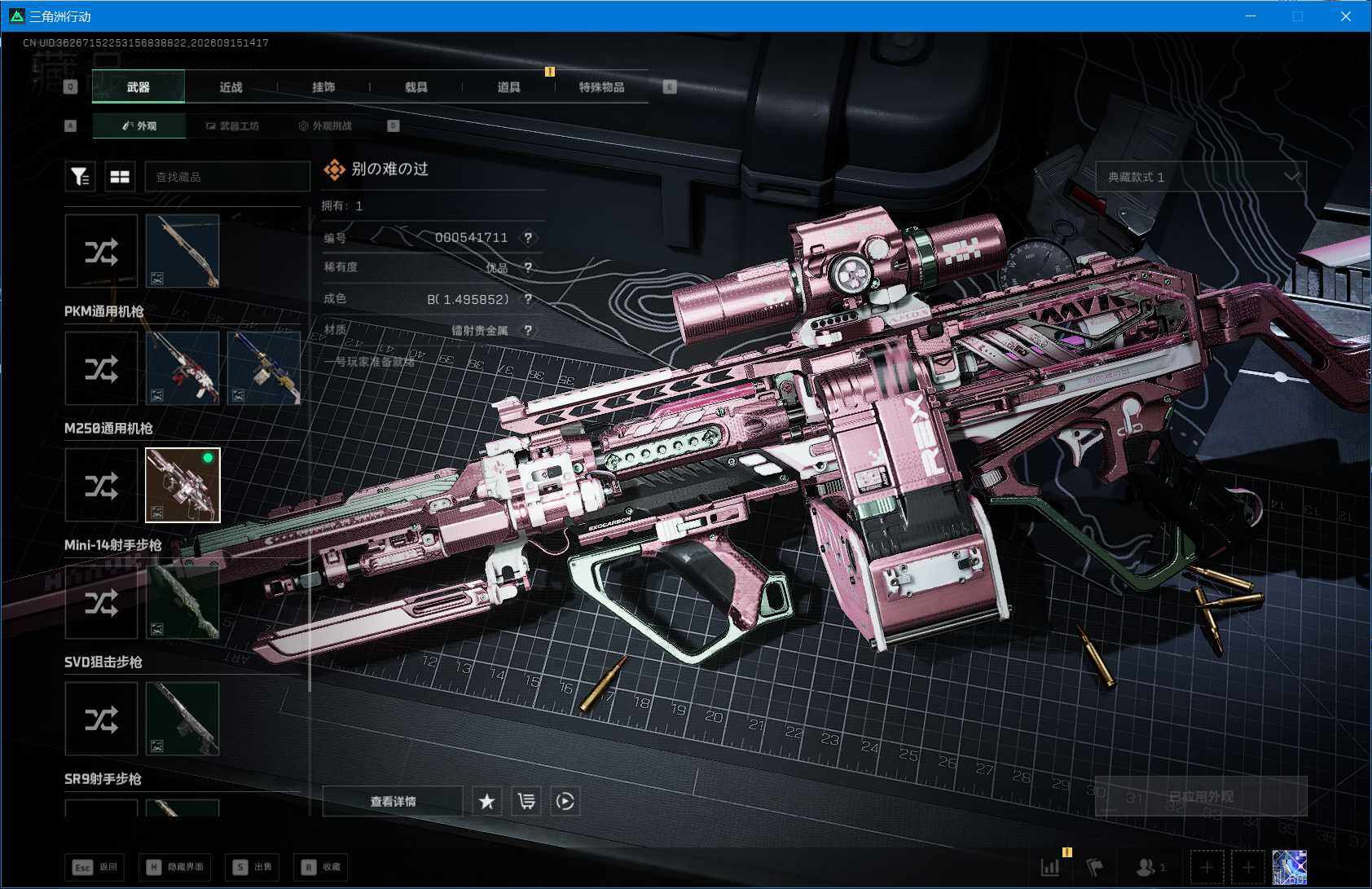Screen dimensions: 1372x889
Task: Click the S 出售 button
Action: click(x=253, y=867)
